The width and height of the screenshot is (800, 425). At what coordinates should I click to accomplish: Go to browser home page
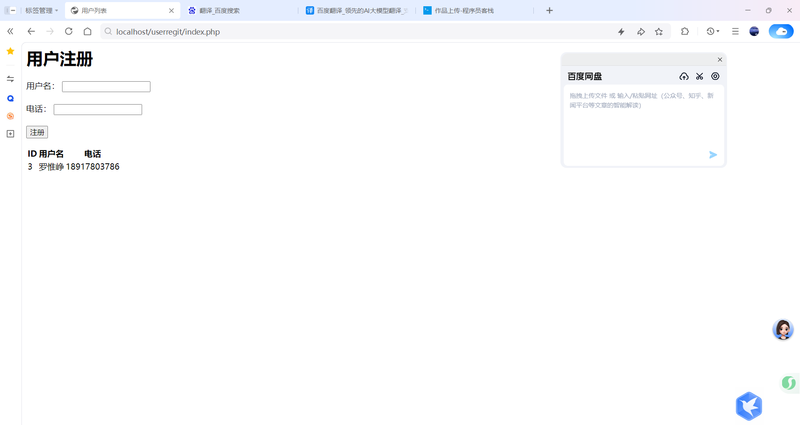pos(87,32)
